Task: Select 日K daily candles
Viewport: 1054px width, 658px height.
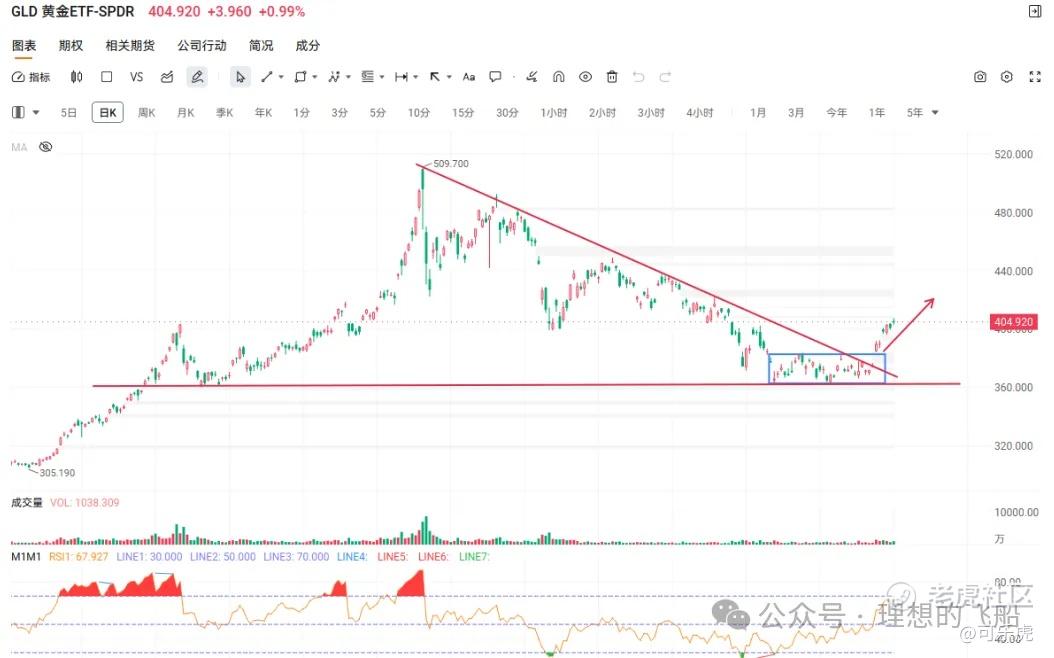Action: coord(108,113)
